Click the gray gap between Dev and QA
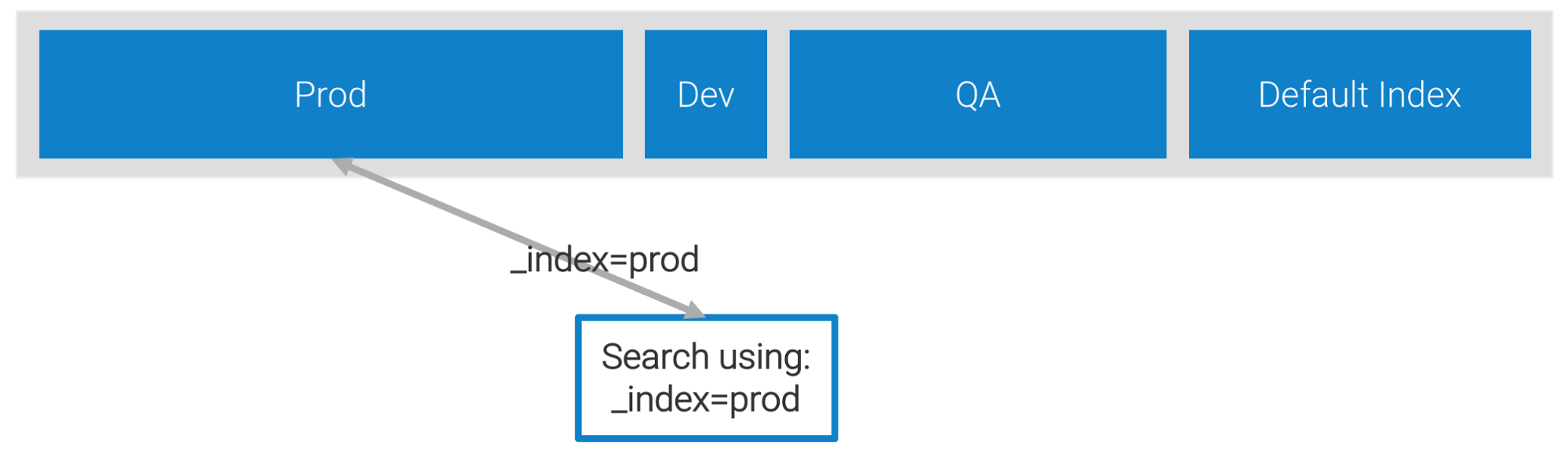 pos(778,94)
